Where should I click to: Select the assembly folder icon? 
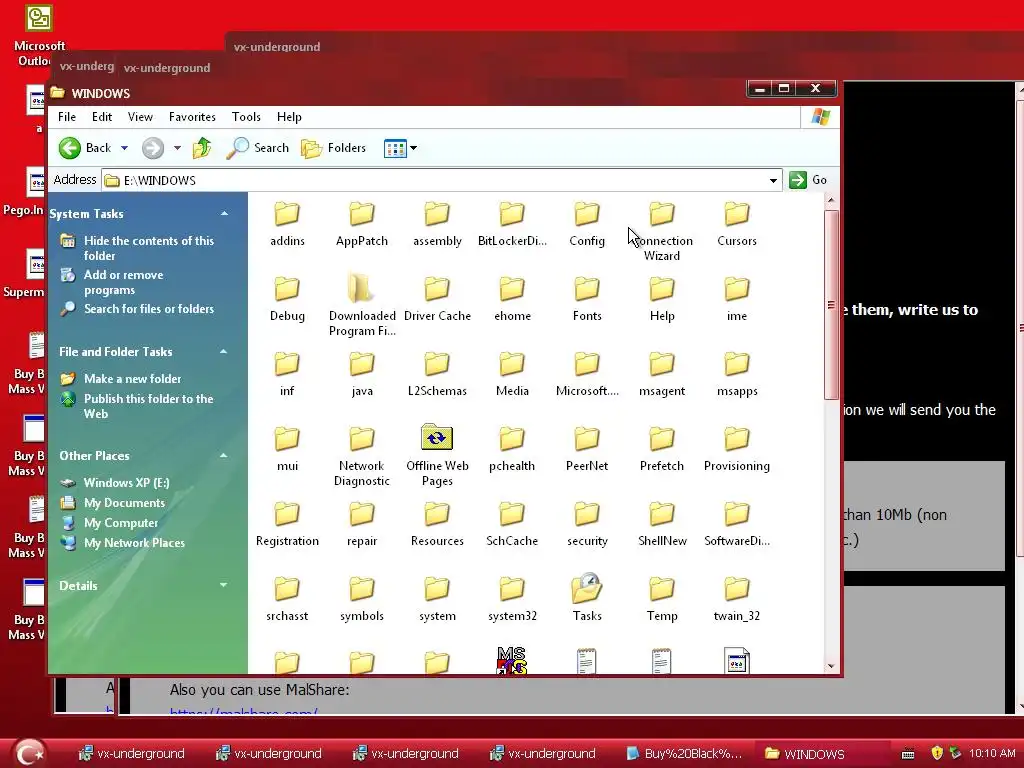pyautogui.click(x=437, y=214)
